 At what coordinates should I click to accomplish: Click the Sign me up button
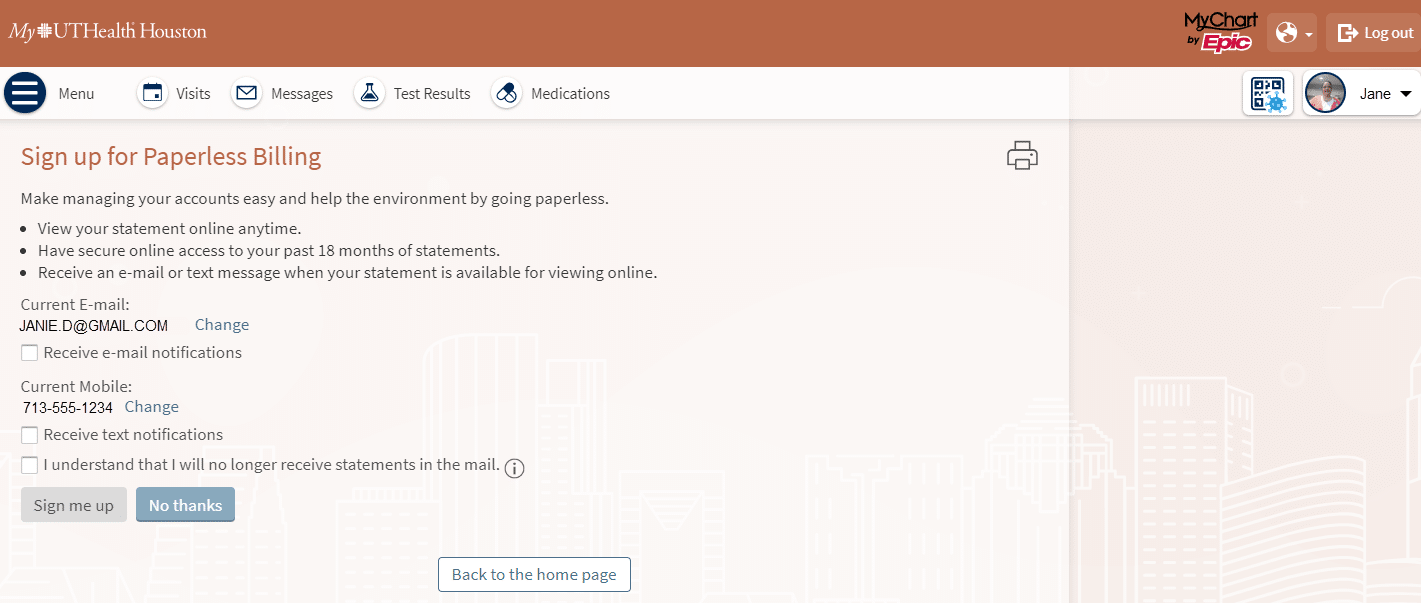coord(74,505)
